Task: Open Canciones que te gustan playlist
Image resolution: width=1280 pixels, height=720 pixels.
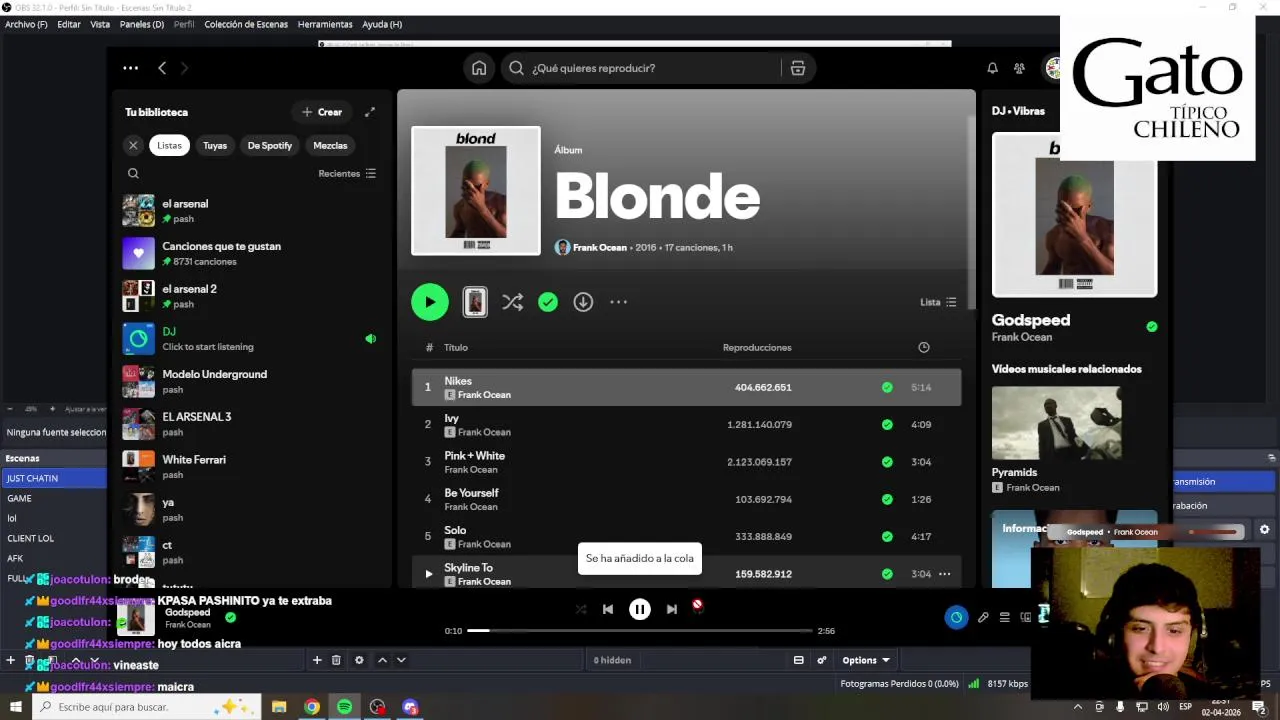Action: point(250,253)
